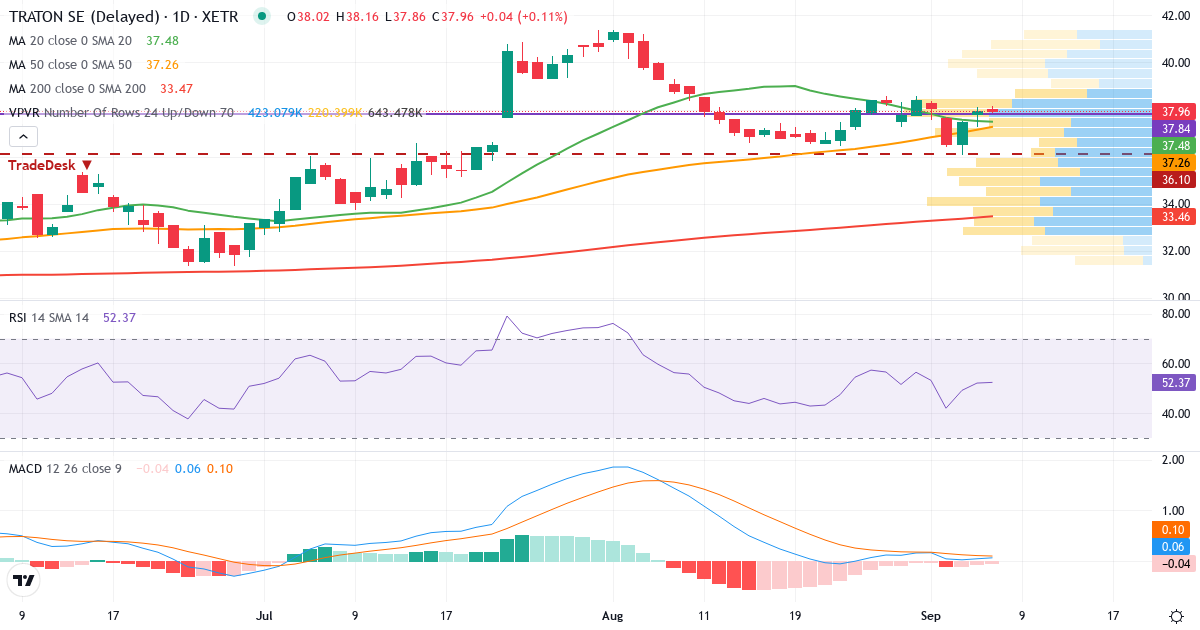Click the Aug label on time axis
Viewport: 1200px width, 630px height.
(613, 617)
